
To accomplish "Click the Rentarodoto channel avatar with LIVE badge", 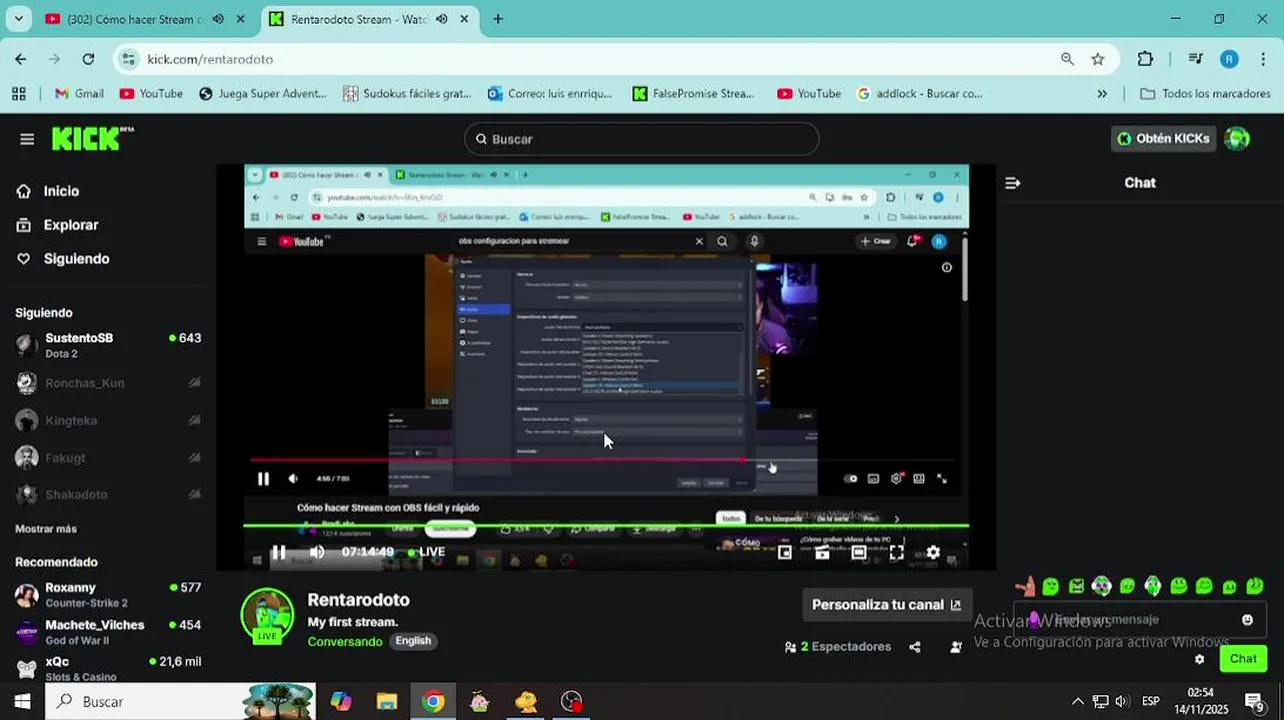I will pyautogui.click(x=267, y=613).
